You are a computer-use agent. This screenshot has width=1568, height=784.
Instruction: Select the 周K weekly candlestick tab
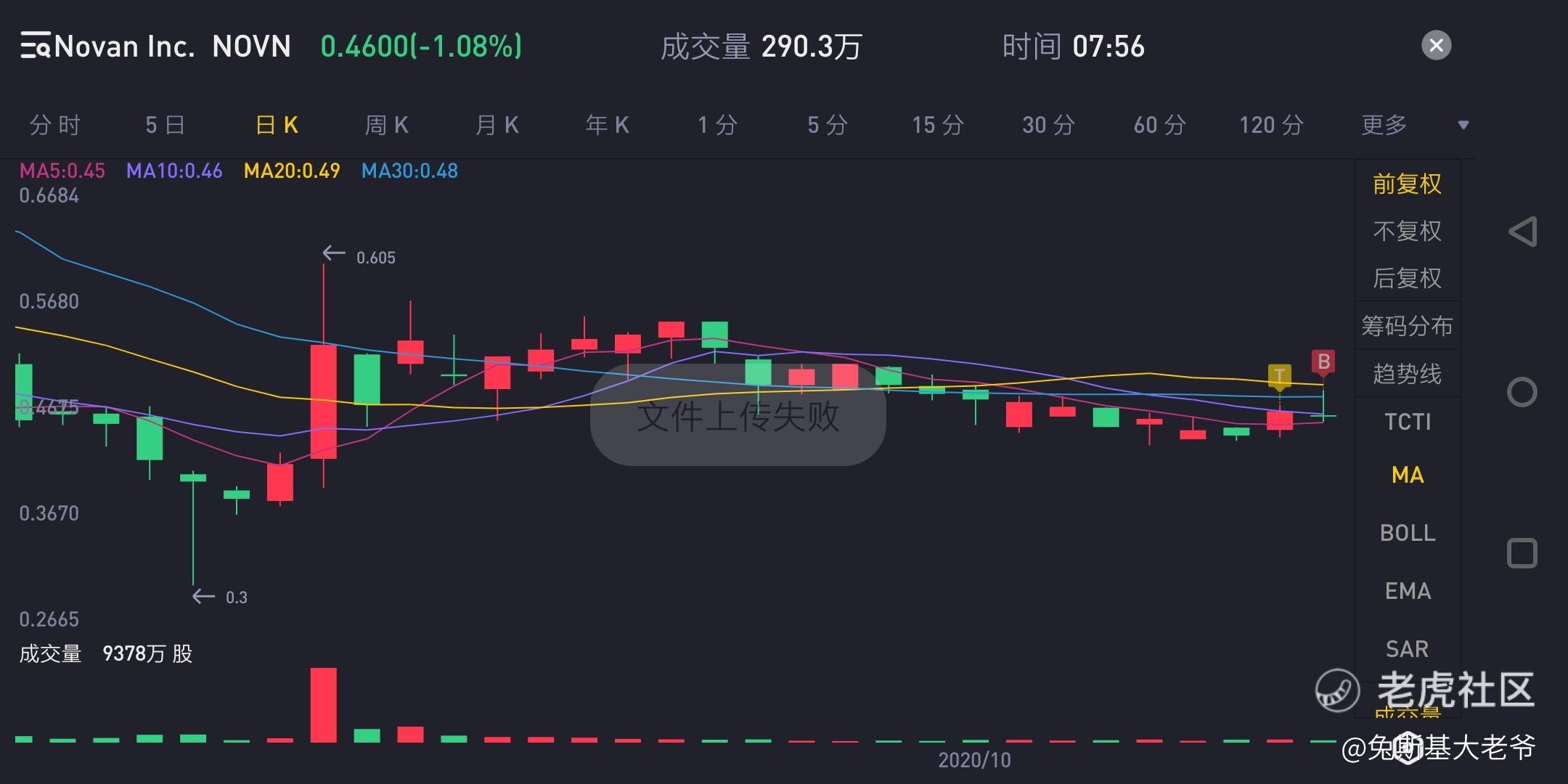tap(386, 125)
